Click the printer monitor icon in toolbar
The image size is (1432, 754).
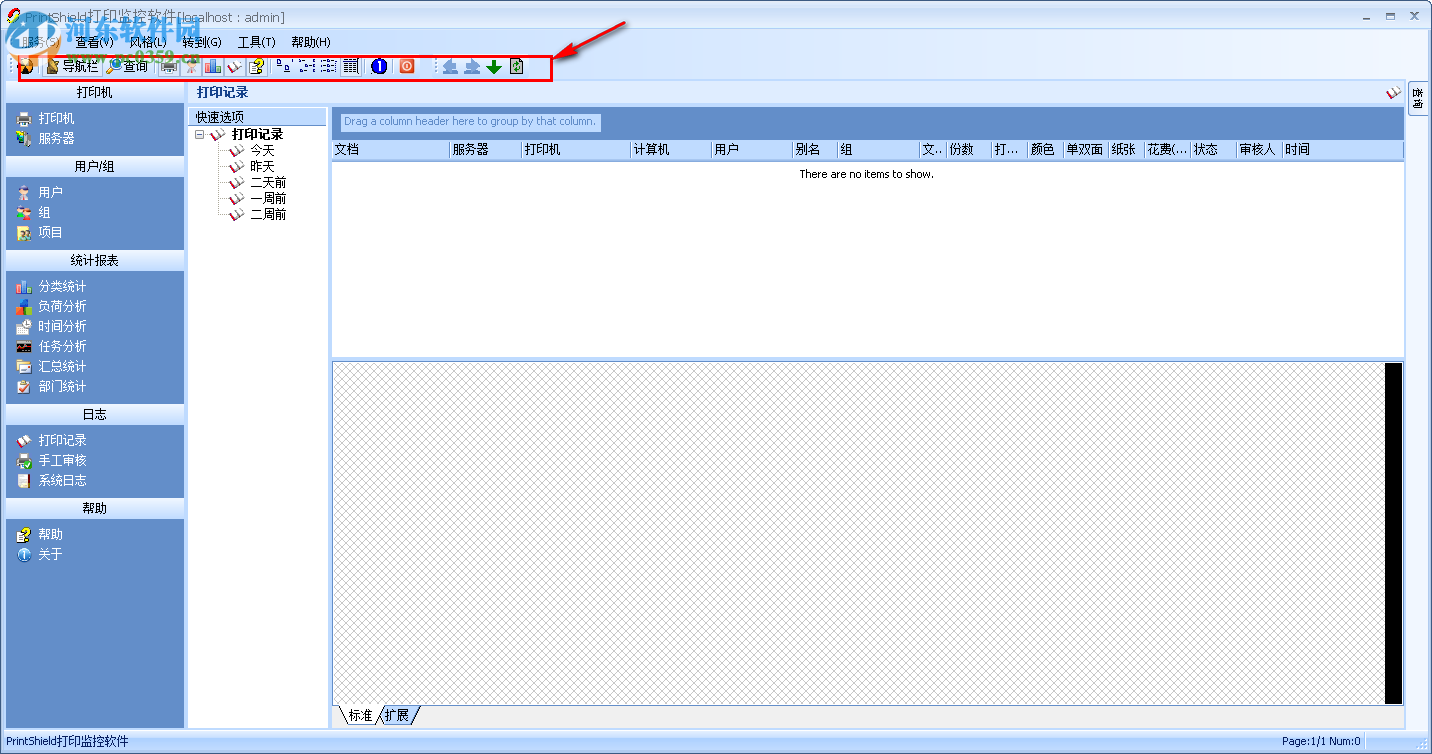point(169,66)
